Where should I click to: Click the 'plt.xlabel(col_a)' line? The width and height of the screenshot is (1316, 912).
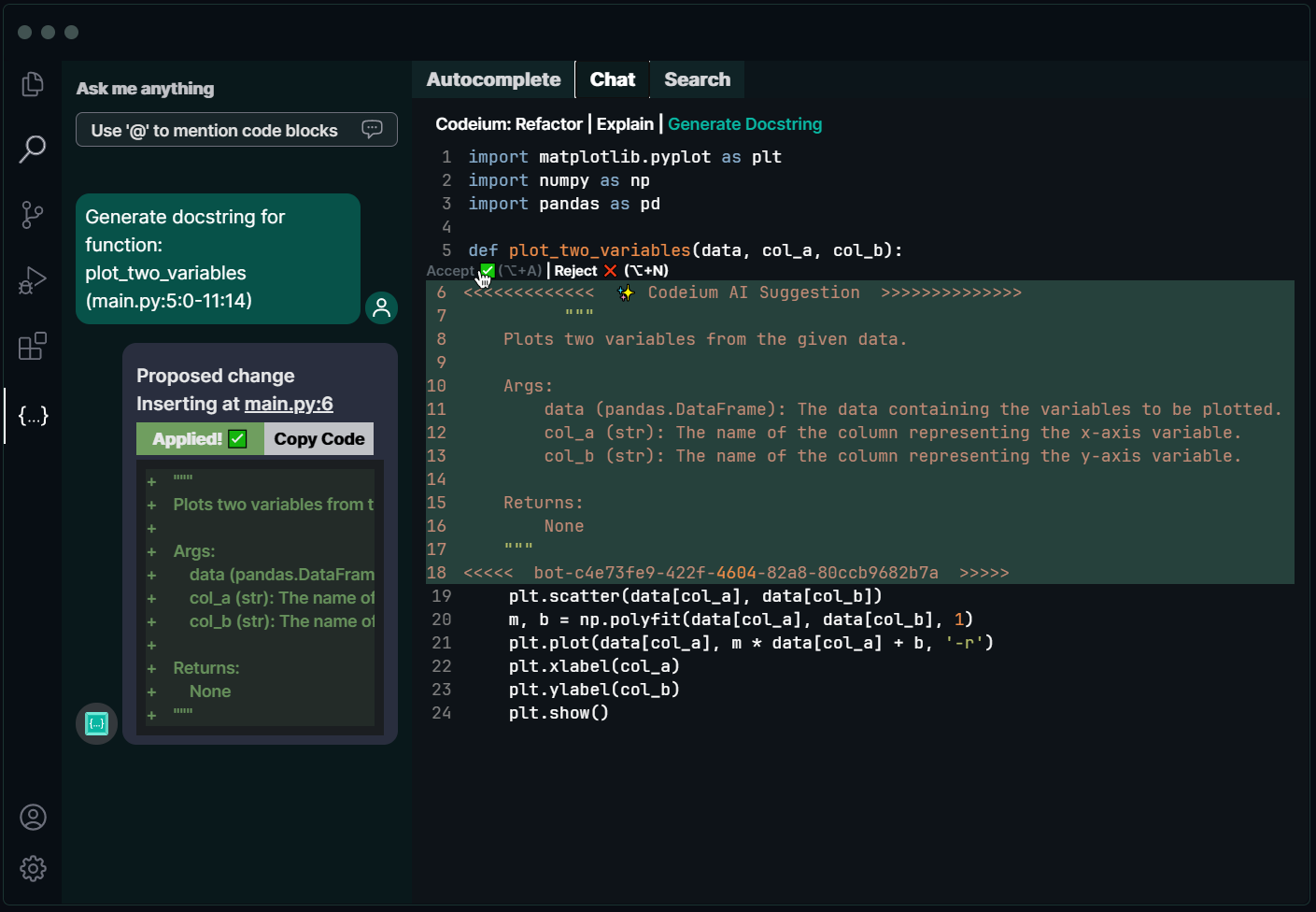(x=594, y=666)
